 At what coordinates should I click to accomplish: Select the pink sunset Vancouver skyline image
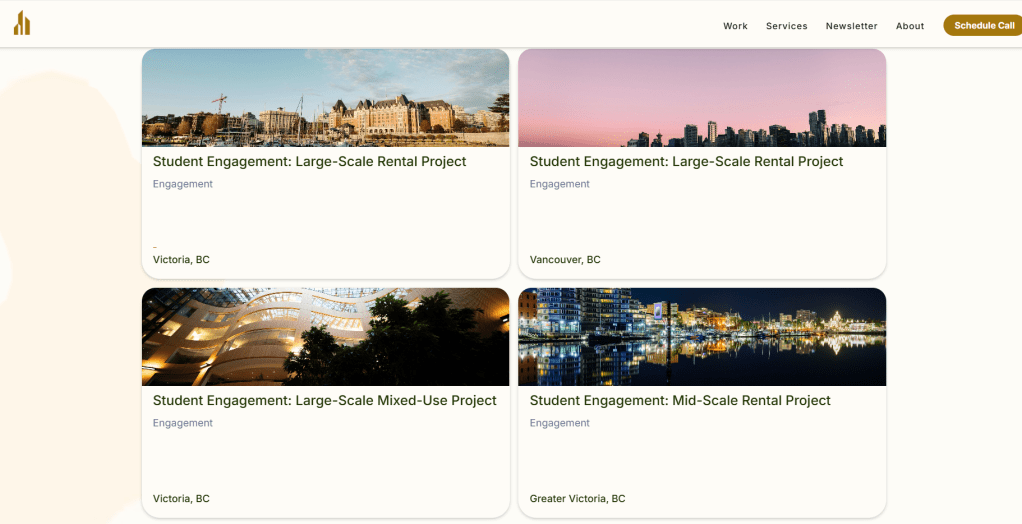pos(701,98)
